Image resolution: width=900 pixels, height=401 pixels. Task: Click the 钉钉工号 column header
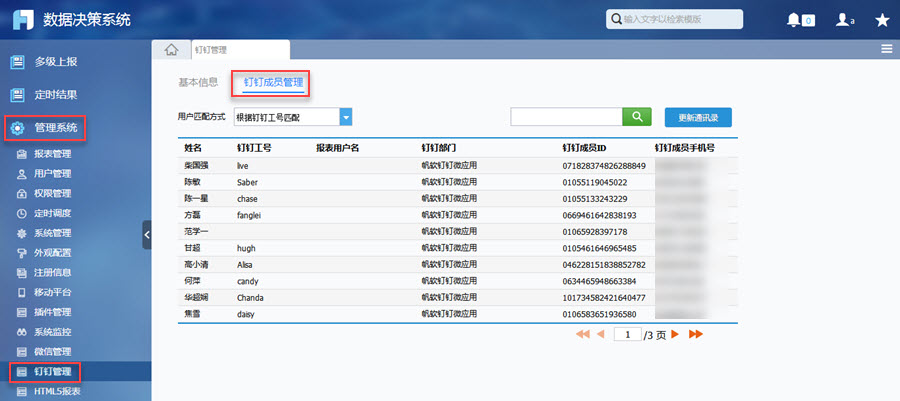pos(254,148)
